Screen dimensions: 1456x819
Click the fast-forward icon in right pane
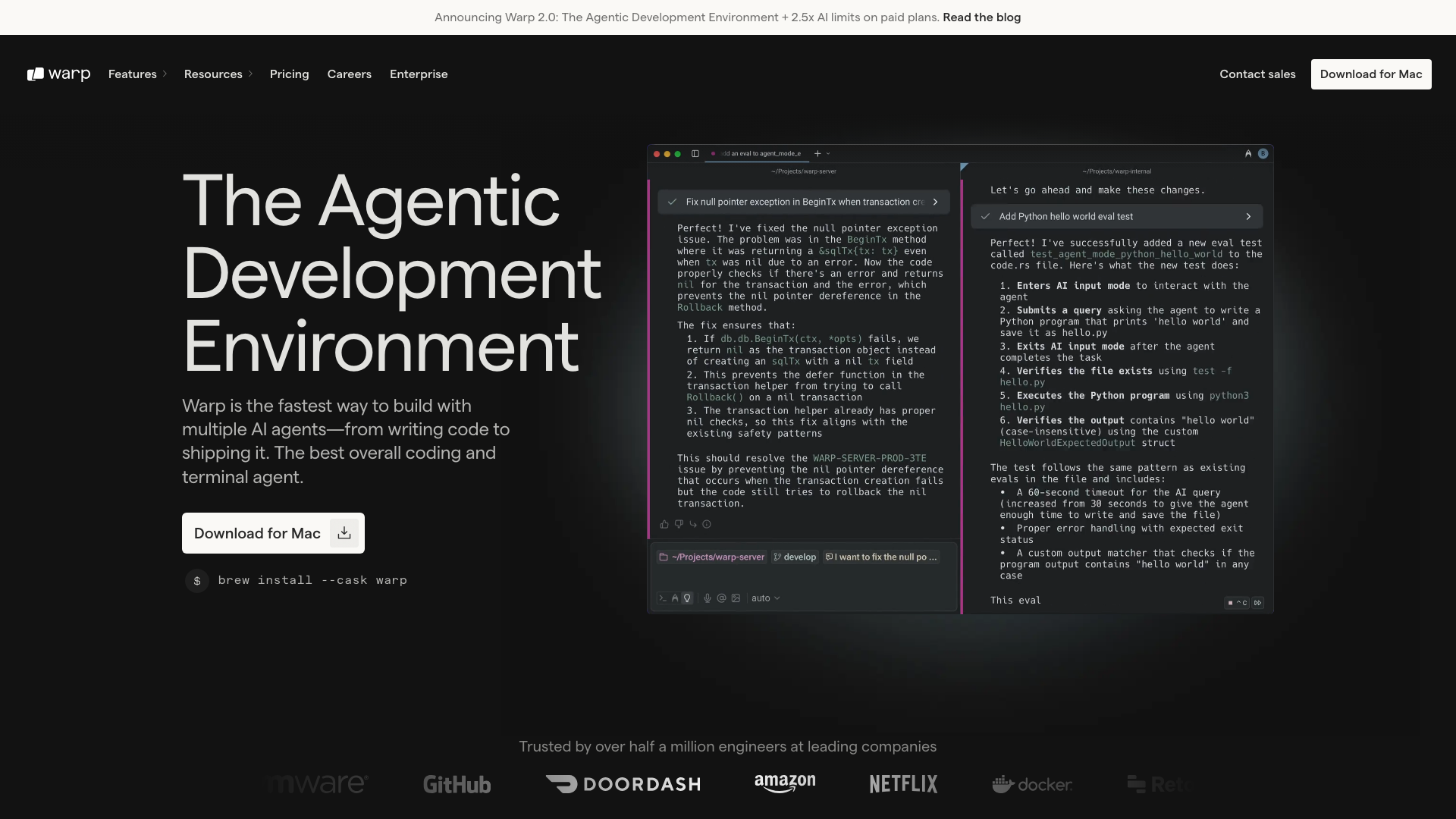coord(1258,603)
